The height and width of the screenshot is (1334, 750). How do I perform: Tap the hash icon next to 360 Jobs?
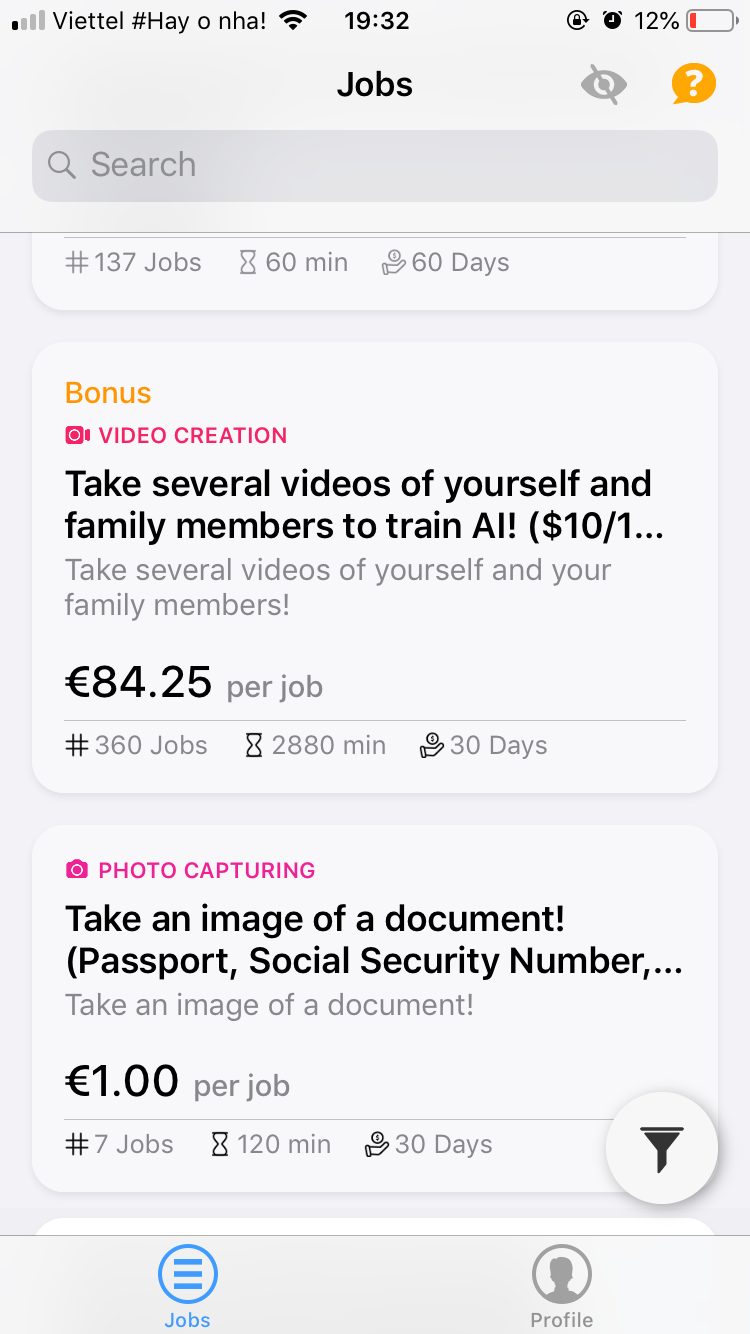click(77, 745)
